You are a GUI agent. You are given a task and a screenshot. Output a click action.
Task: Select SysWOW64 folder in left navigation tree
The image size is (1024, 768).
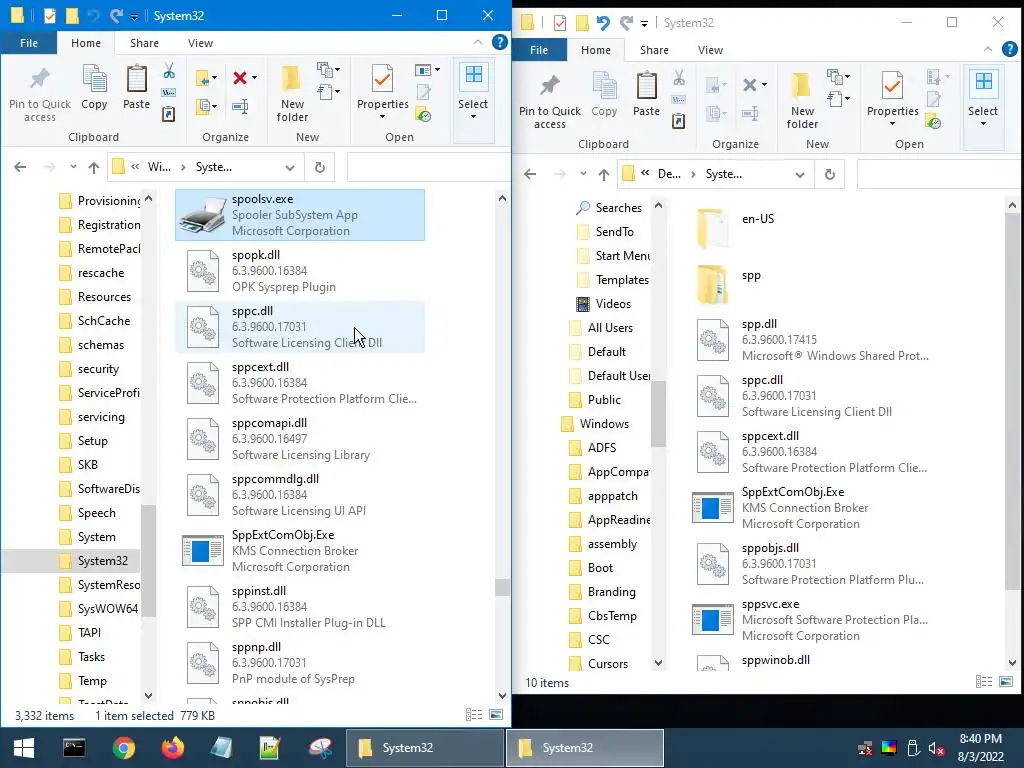pyautogui.click(x=108, y=609)
